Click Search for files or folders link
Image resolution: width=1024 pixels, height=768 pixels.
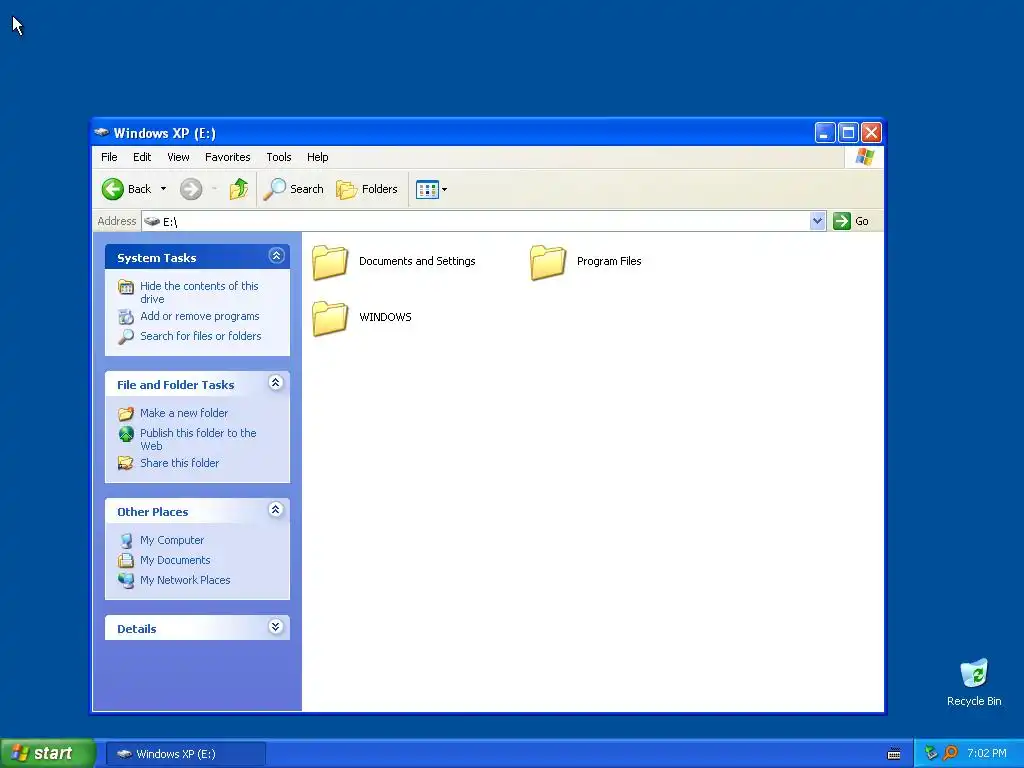200,336
